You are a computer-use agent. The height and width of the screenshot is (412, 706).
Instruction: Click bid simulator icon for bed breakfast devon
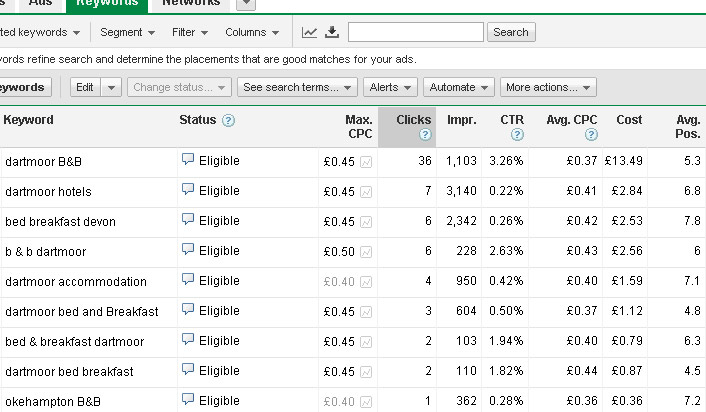click(x=366, y=222)
